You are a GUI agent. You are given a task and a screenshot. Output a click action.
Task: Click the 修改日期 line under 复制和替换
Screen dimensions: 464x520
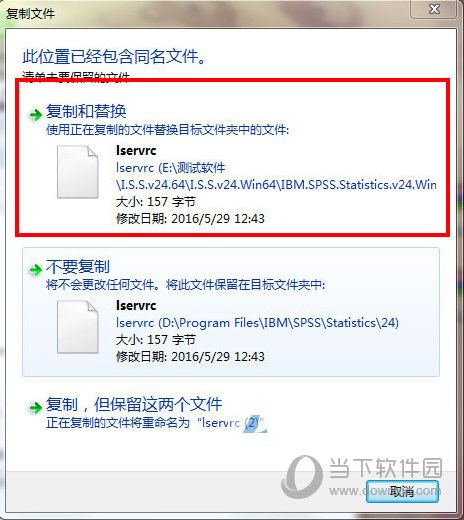[190, 219]
